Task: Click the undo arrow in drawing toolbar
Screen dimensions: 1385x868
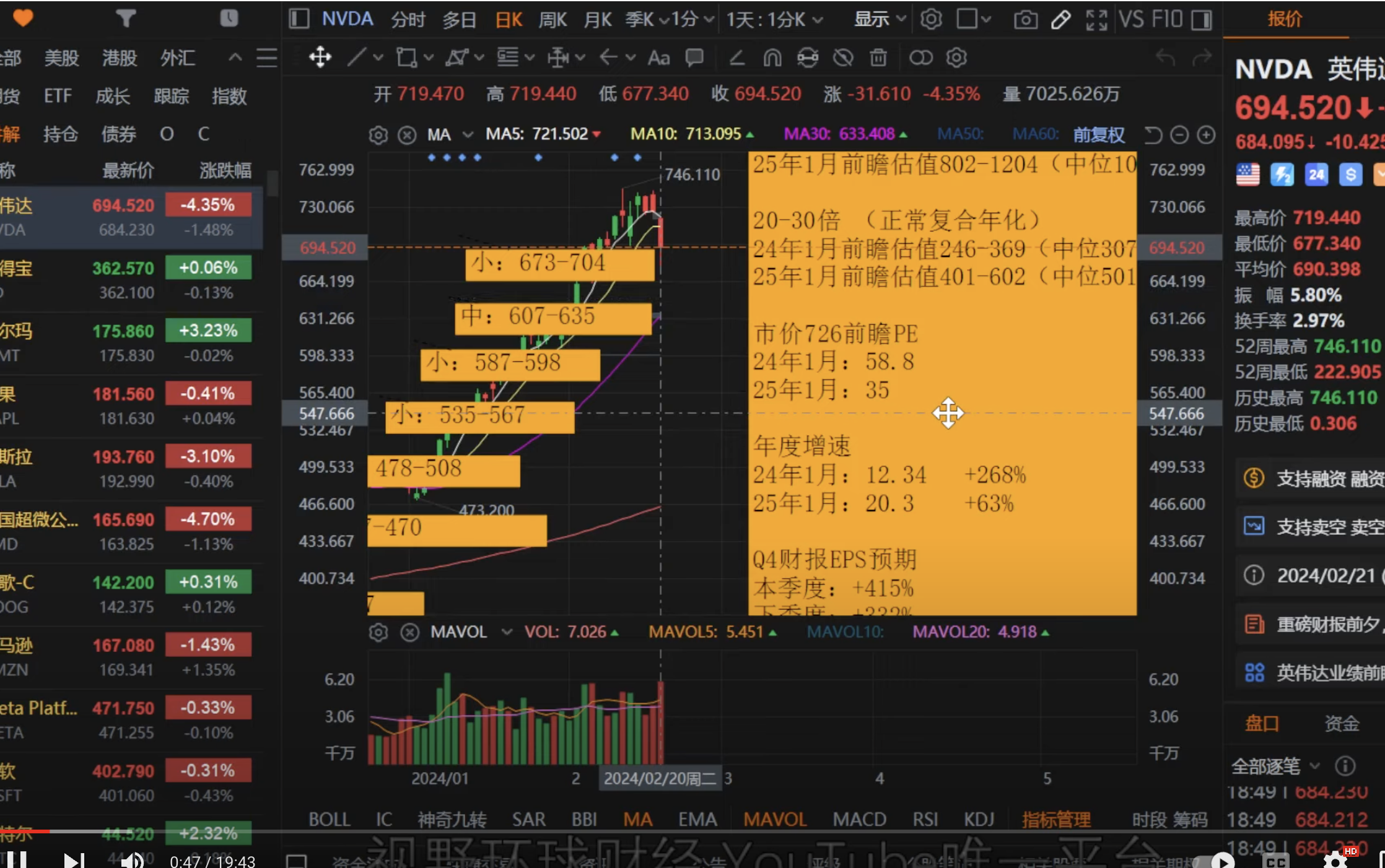Action: click(1166, 58)
